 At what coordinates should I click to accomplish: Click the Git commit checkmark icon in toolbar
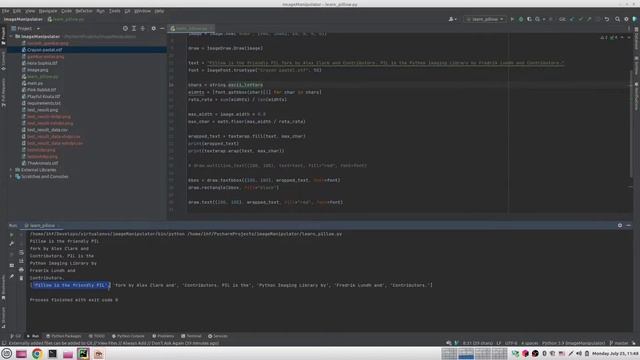pos(580,19)
